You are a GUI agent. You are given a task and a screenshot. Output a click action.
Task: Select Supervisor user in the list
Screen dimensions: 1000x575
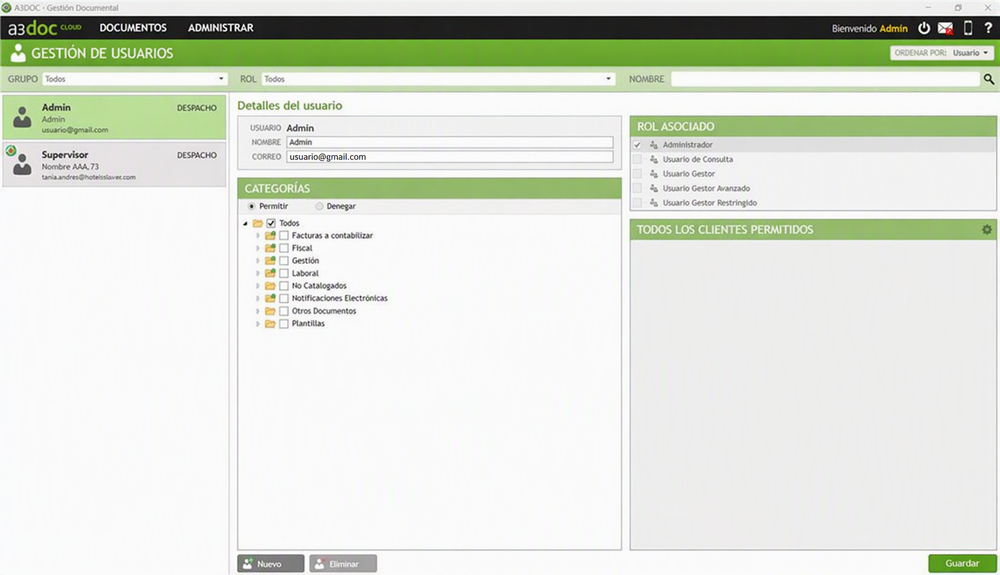coord(114,164)
